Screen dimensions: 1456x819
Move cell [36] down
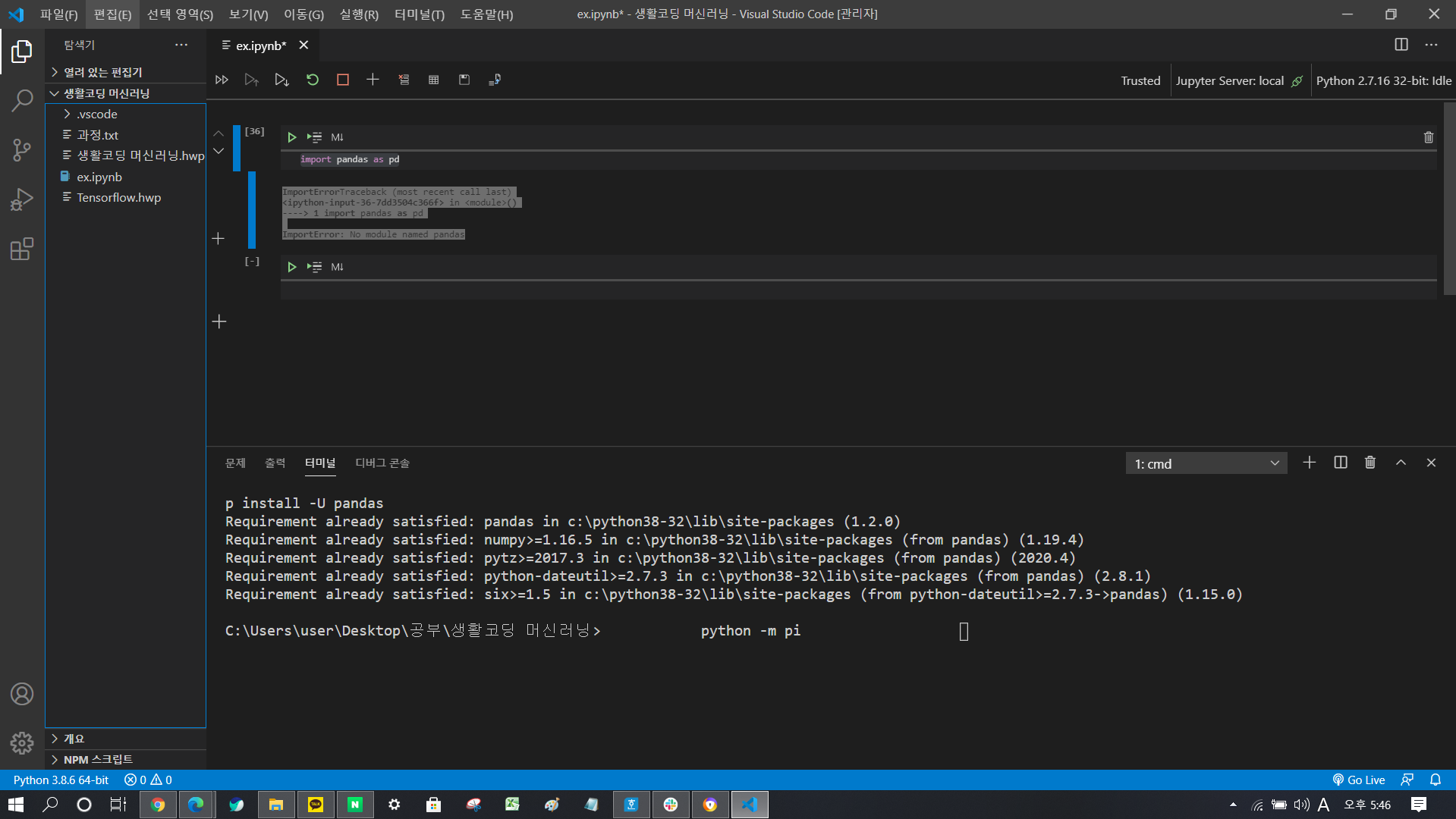219,152
